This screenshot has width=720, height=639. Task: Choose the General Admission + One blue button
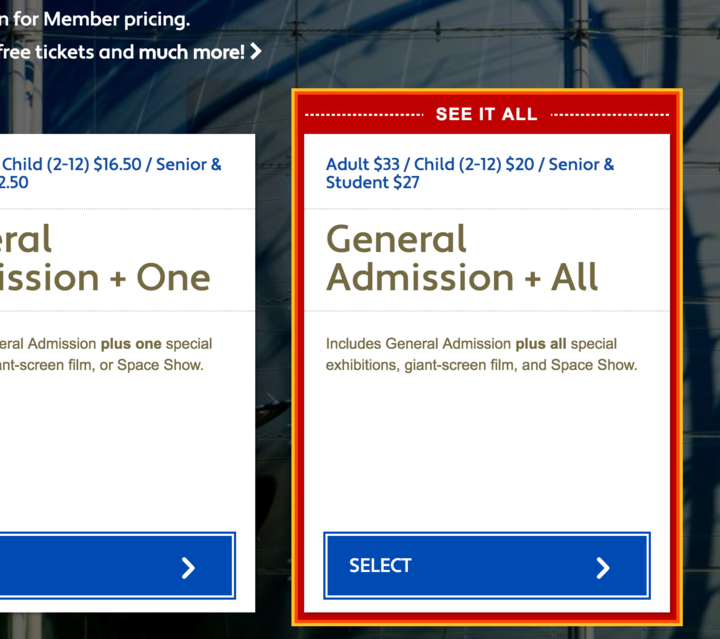coord(118,566)
